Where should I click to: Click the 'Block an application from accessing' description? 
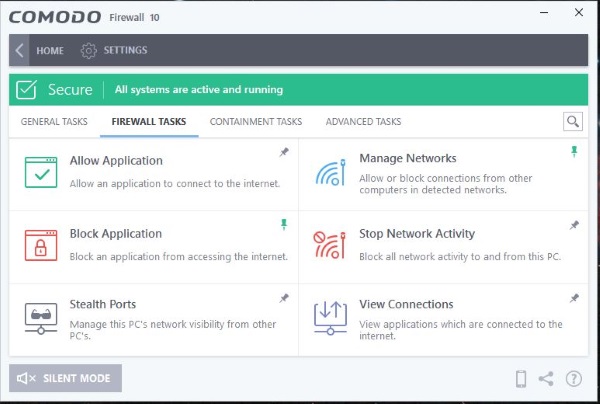click(x=178, y=257)
